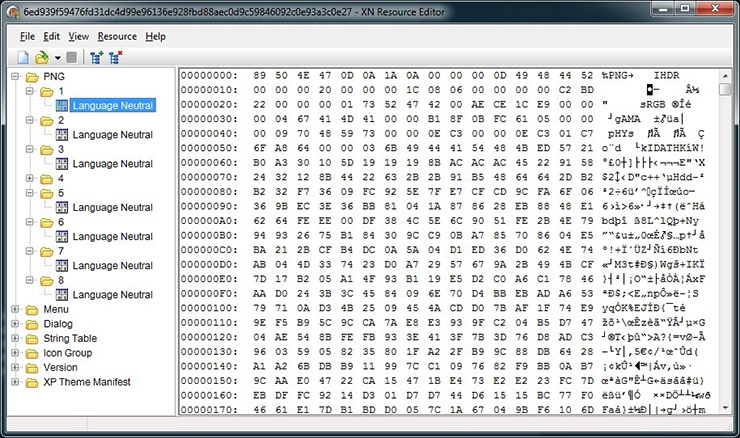
Task: Collapse the PNG root tree node
Action: click(x=16, y=77)
